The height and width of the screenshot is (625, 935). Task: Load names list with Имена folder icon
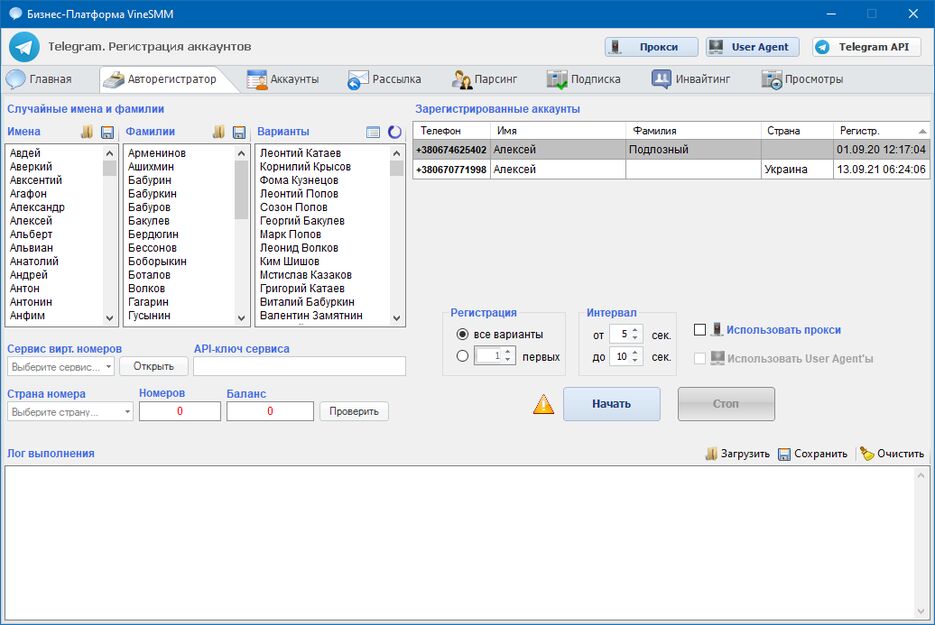87,132
